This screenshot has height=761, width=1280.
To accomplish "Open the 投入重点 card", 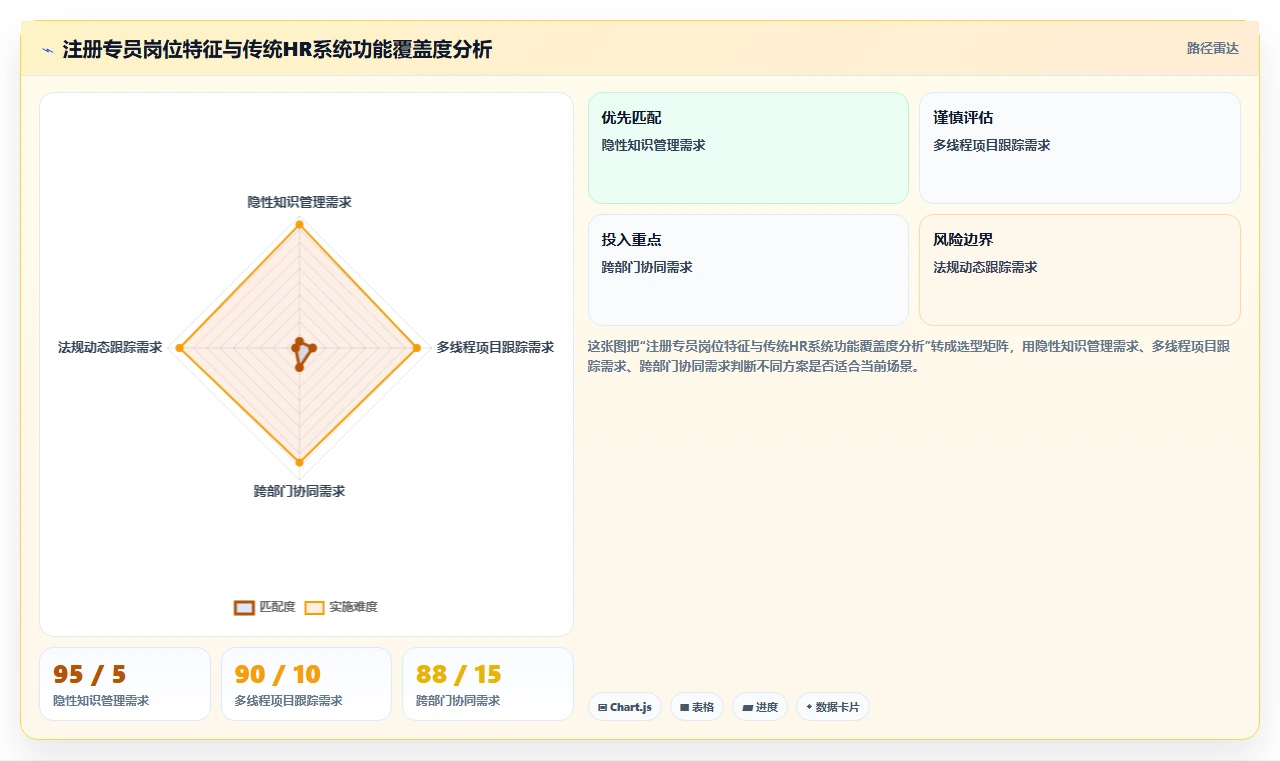I will click(x=748, y=270).
